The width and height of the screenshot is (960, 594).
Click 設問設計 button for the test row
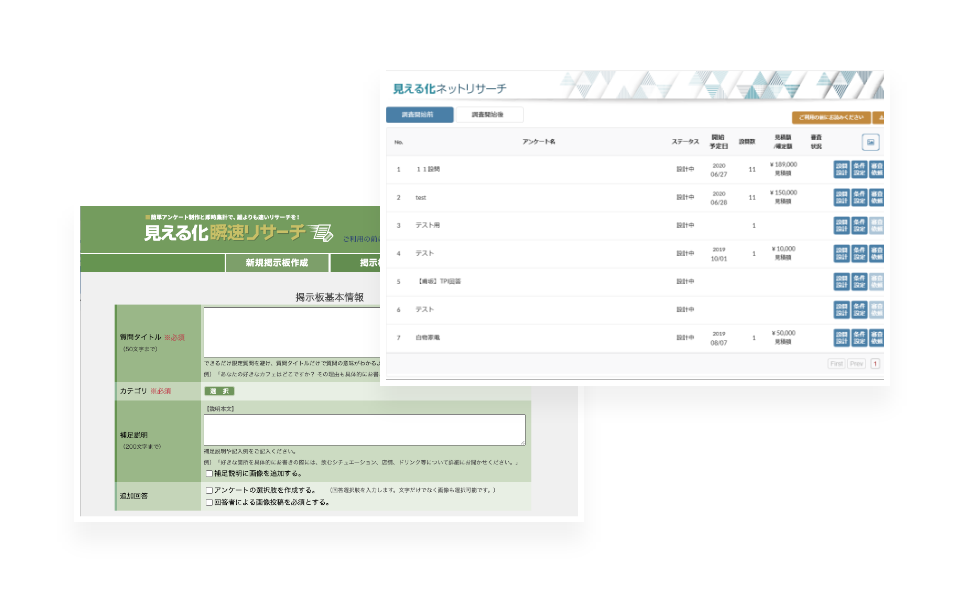point(841,197)
